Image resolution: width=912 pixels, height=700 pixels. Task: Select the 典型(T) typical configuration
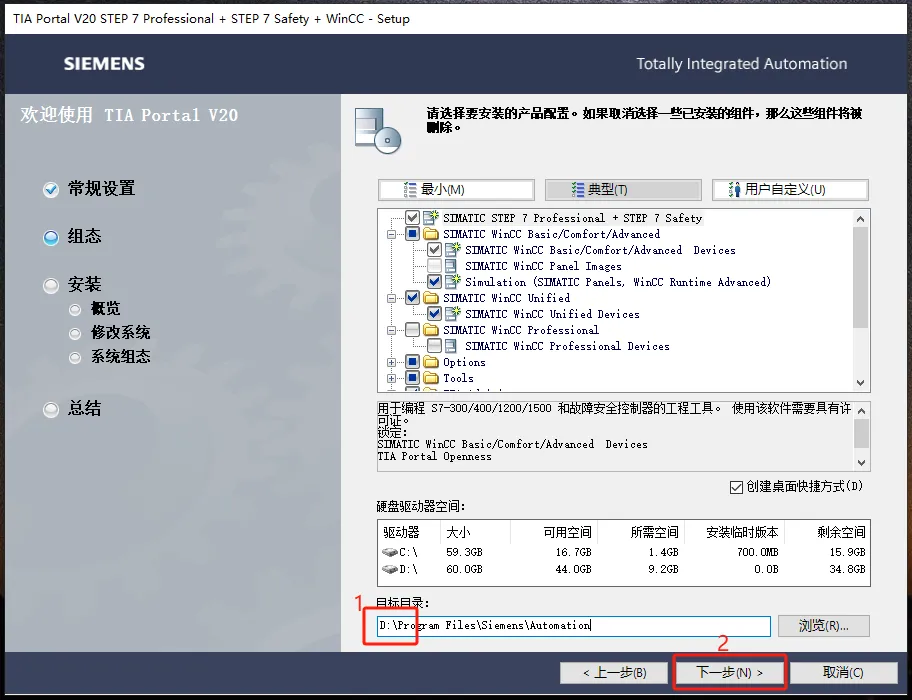(623, 190)
